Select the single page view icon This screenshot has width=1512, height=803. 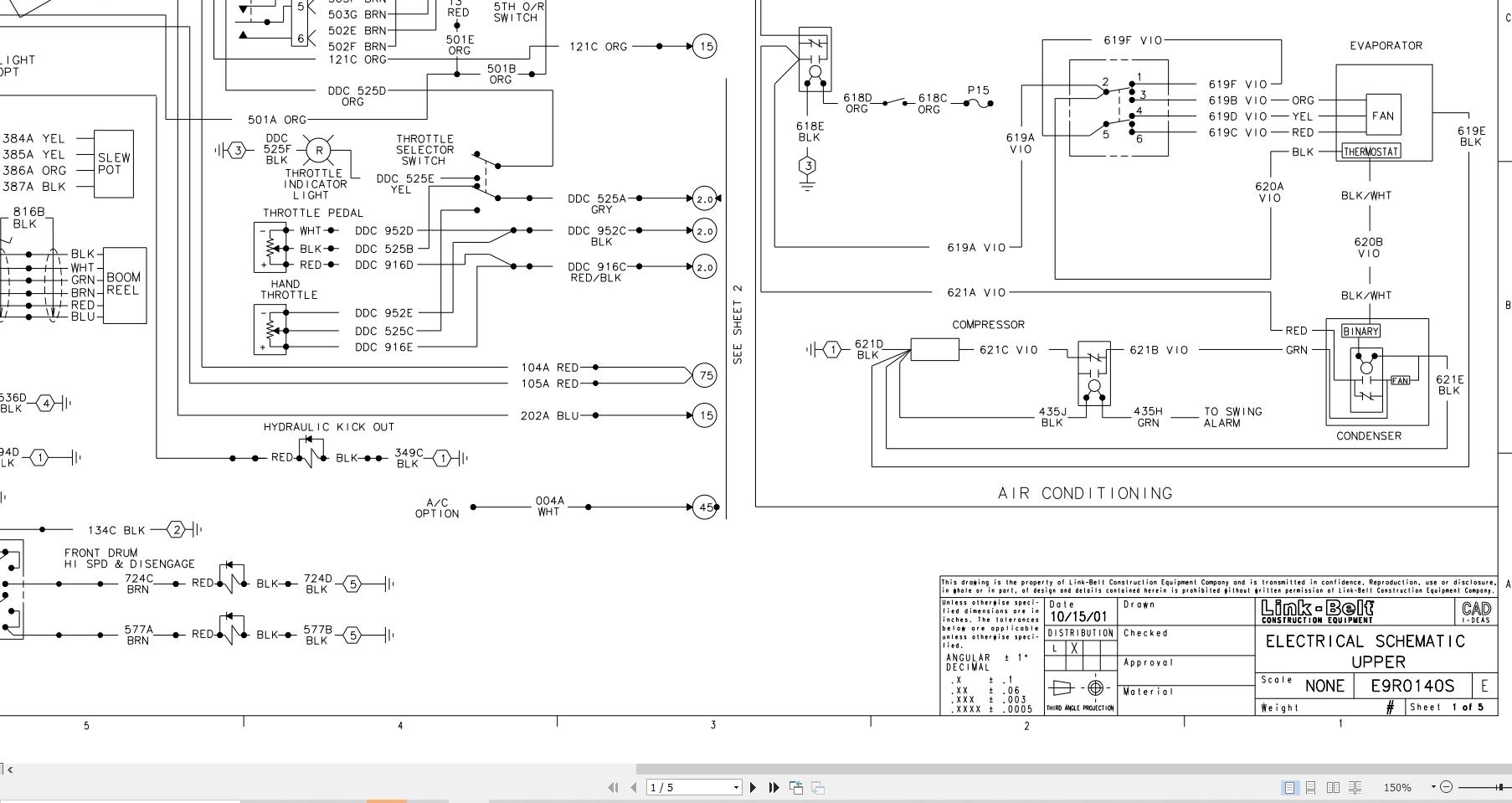coord(1288,788)
